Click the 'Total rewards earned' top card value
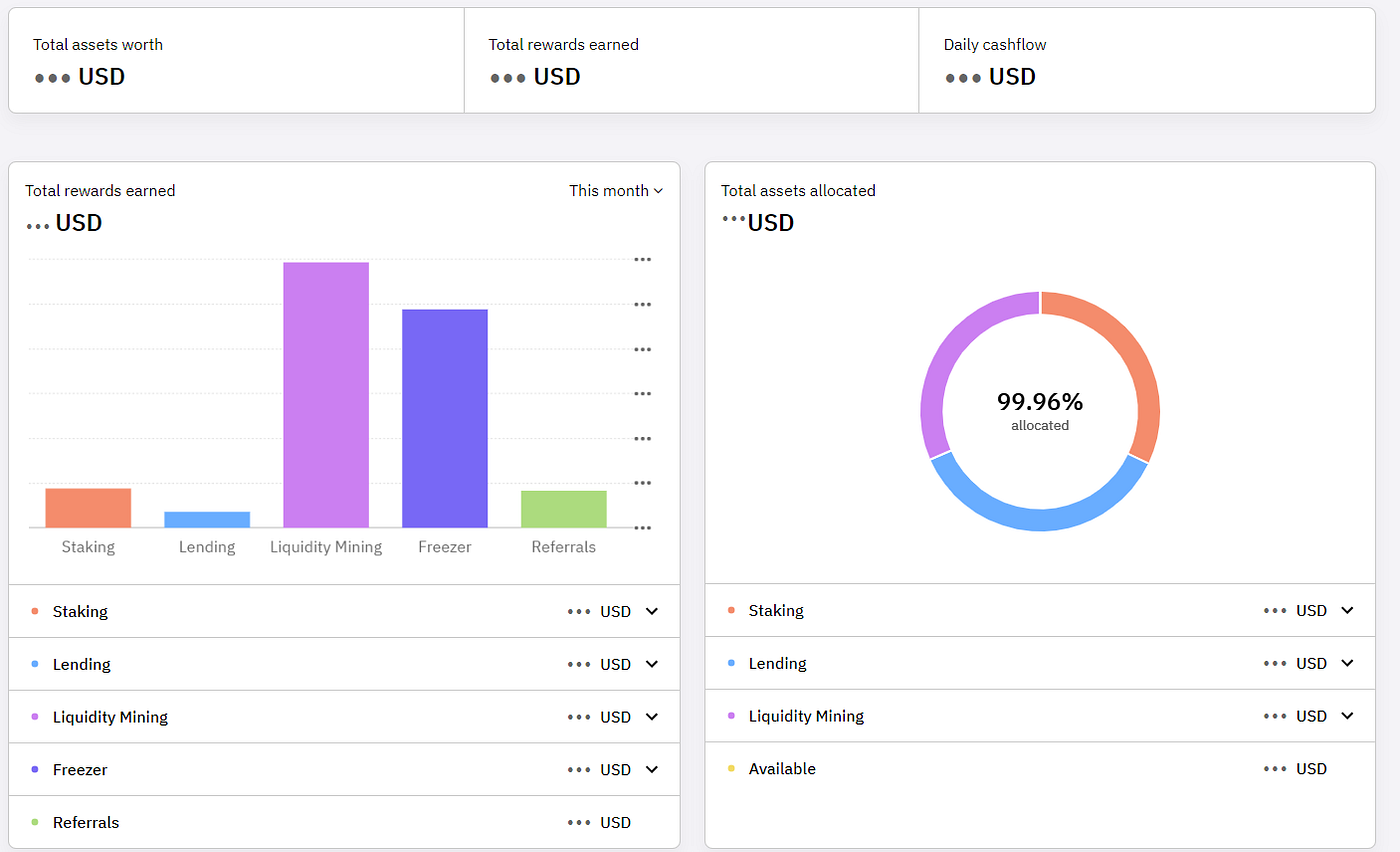1400x852 pixels. pyautogui.click(x=535, y=77)
